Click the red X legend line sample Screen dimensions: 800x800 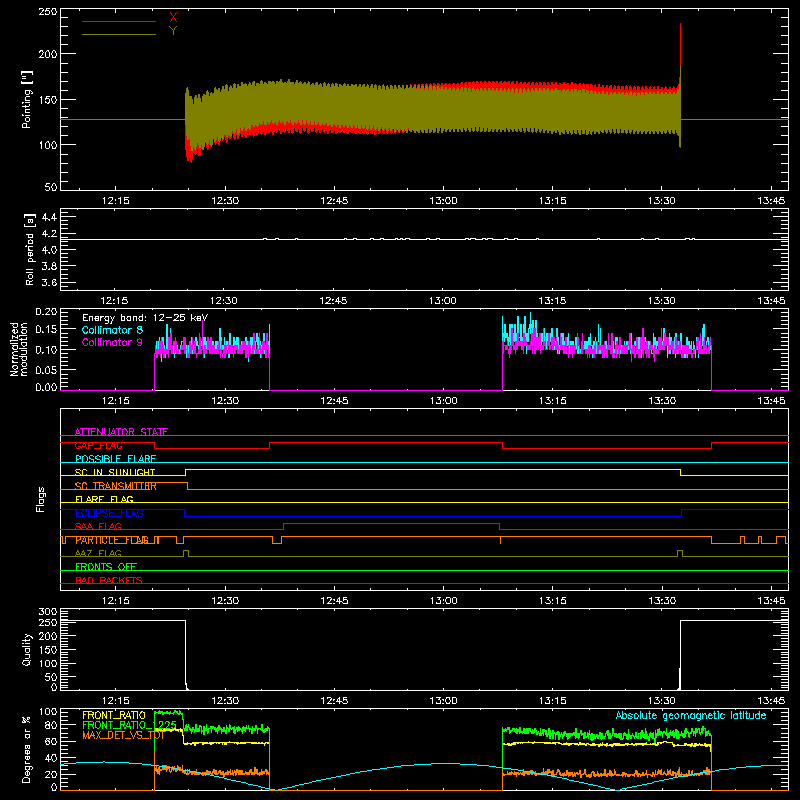[119, 21]
